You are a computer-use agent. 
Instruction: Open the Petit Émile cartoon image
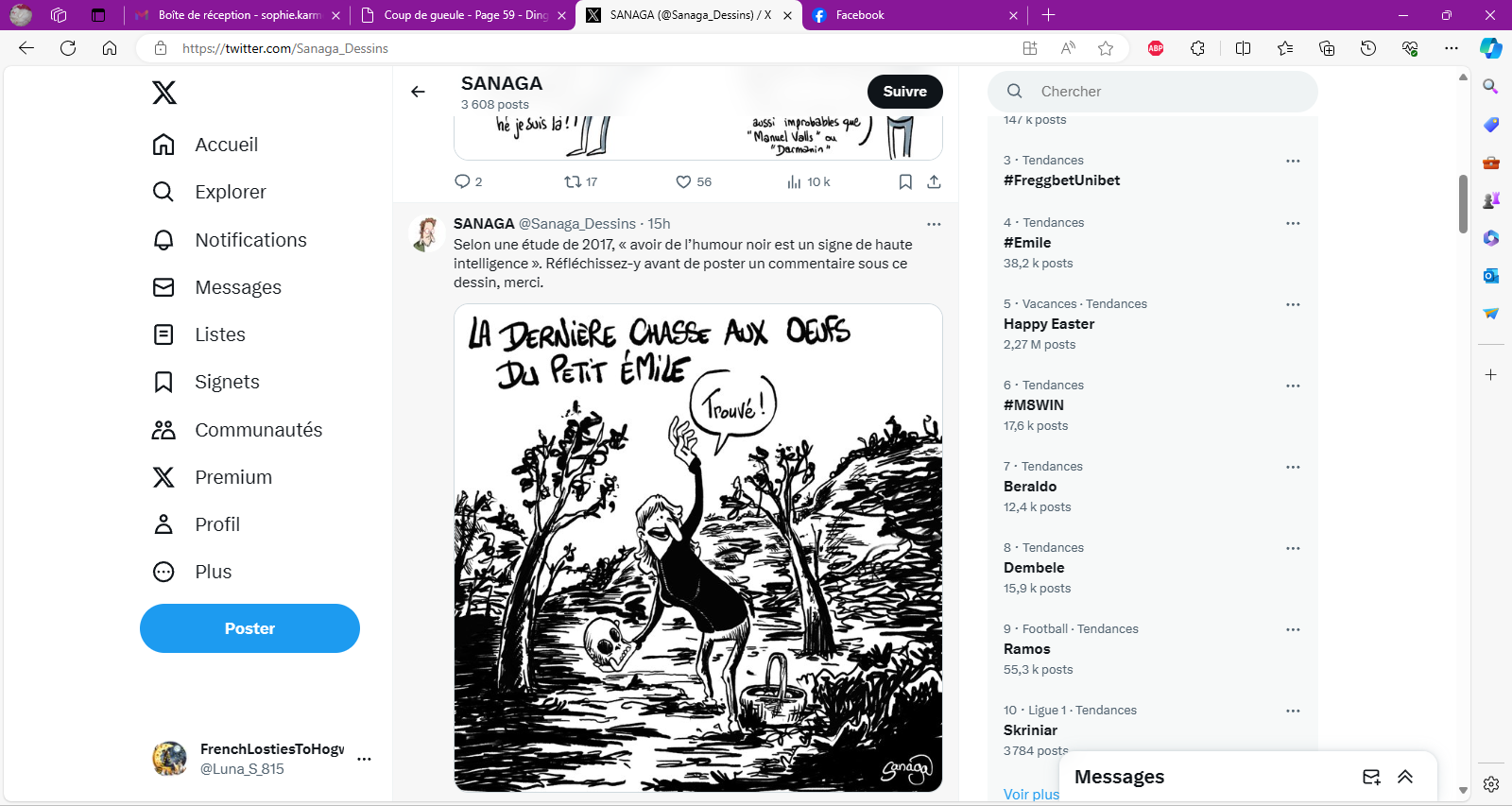point(698,548)
